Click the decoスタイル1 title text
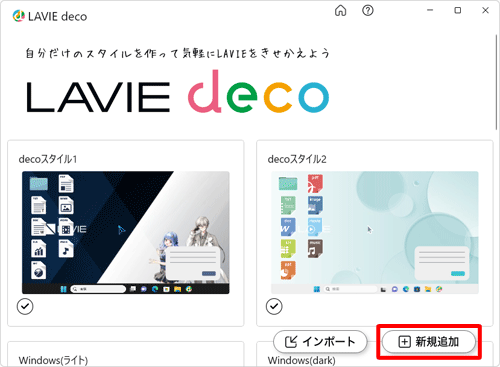 (48, 159)
